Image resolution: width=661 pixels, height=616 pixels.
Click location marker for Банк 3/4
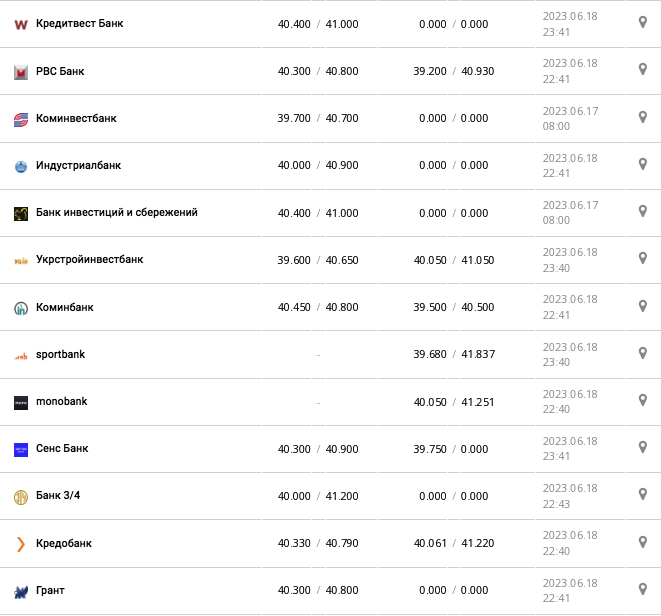tap(643, 495)
